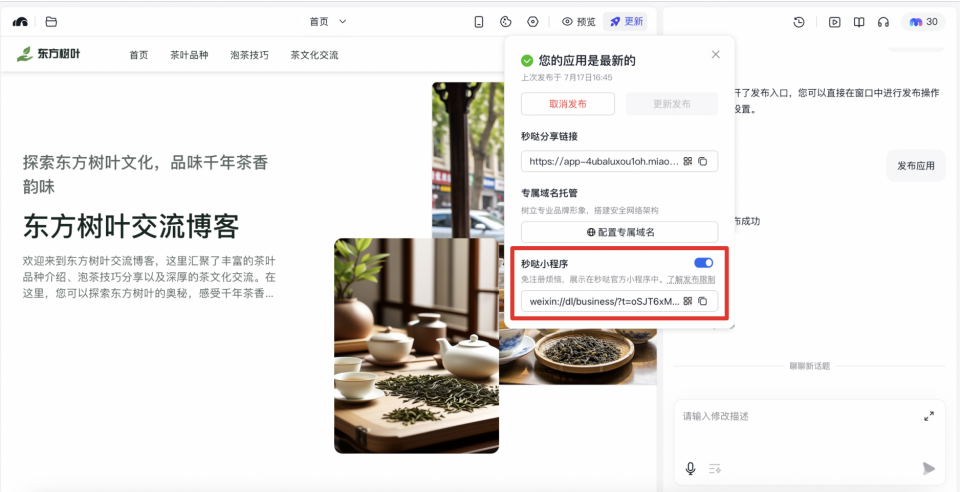The height and width of the screenshot is (492, 960).
Task: Open 首页 nav item on site
Action: tap(138, 55)
